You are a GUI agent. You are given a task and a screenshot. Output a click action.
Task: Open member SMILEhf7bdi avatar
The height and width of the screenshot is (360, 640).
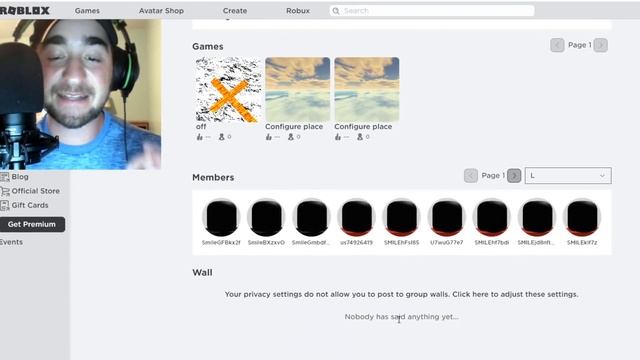pyautogui.click(x=492, y=218)
